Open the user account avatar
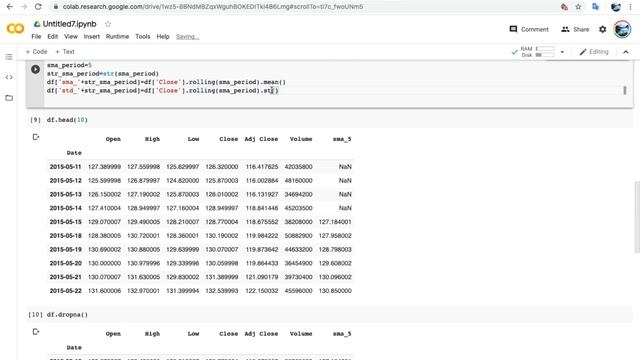Viewport: 640px width, 360px height. (x=622, y=29)
